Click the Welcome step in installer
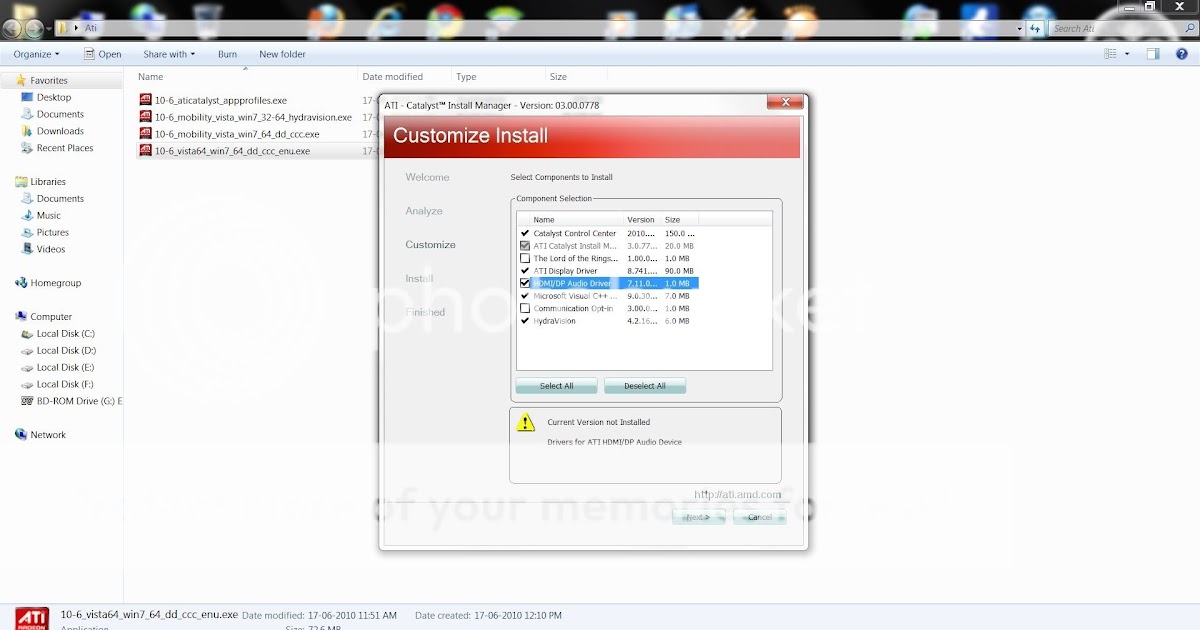Screen dimensions: 1200x630 [x=427, y=177]
